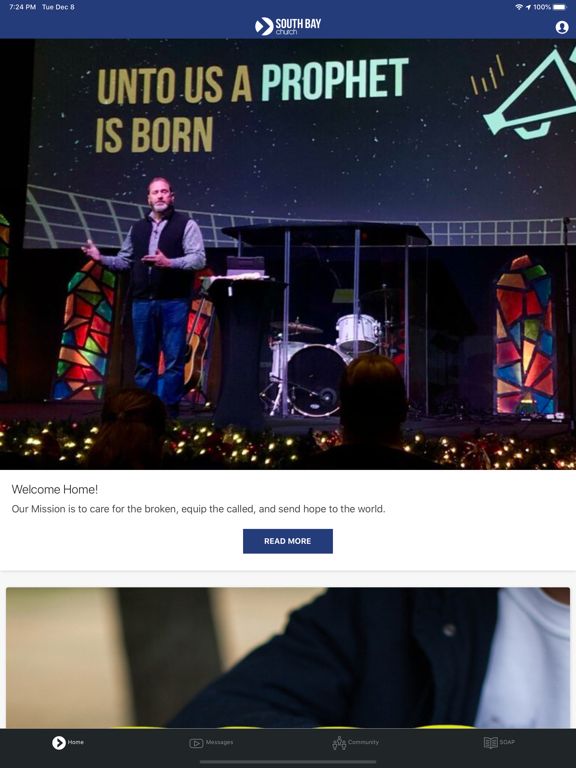Tap the location services arrow icon

click(x=528, y=7)
